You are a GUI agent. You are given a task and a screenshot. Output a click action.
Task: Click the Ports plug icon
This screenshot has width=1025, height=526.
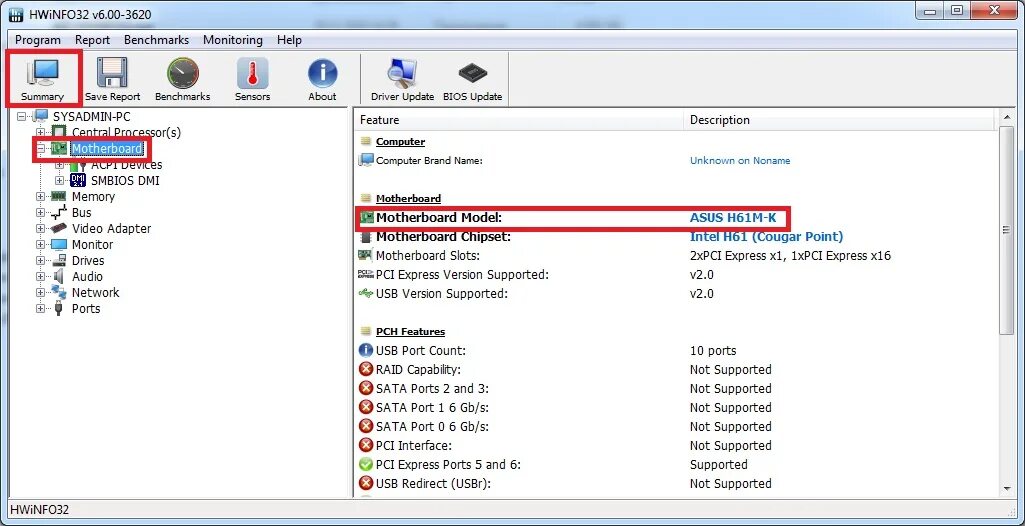coord(59,308)
